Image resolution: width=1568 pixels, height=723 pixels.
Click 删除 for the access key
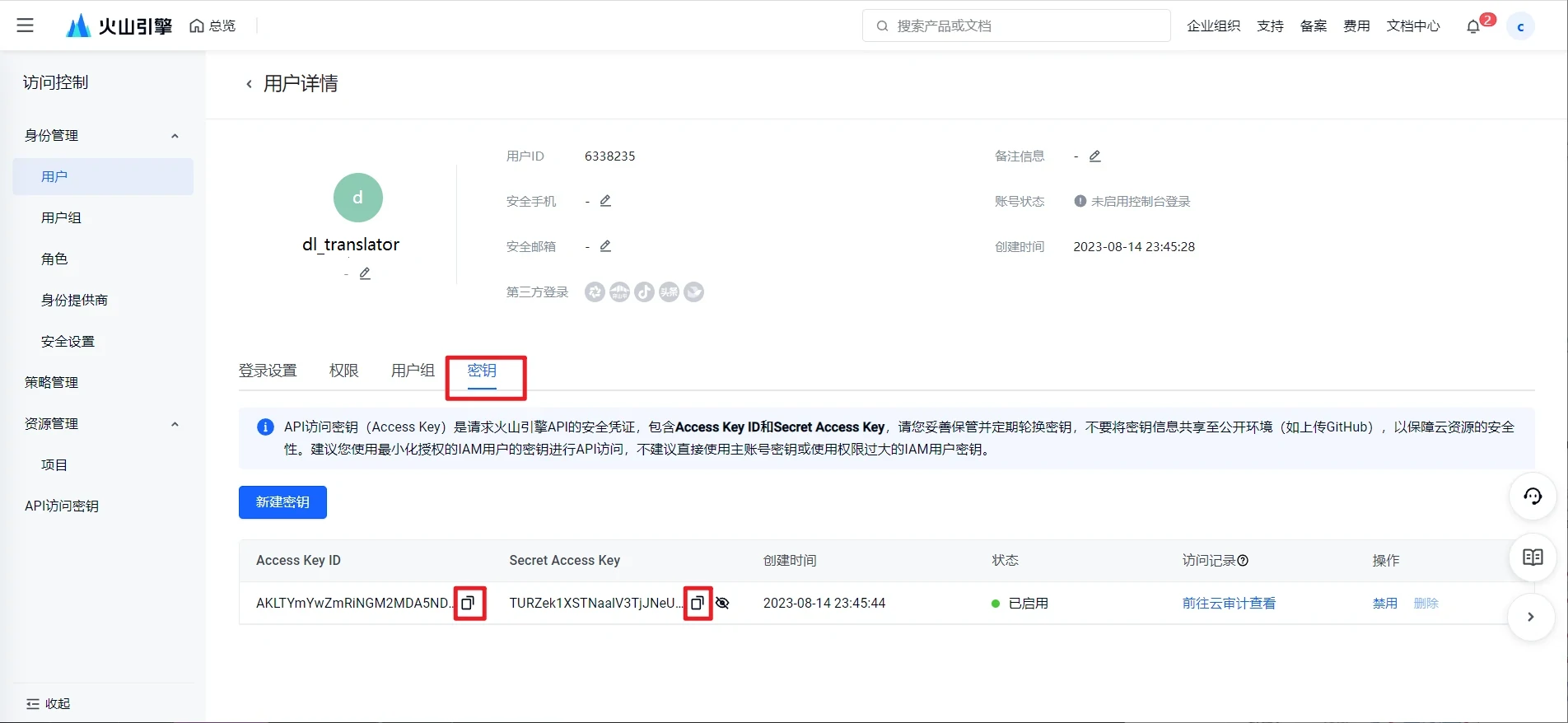click(x=1426, y=603)
